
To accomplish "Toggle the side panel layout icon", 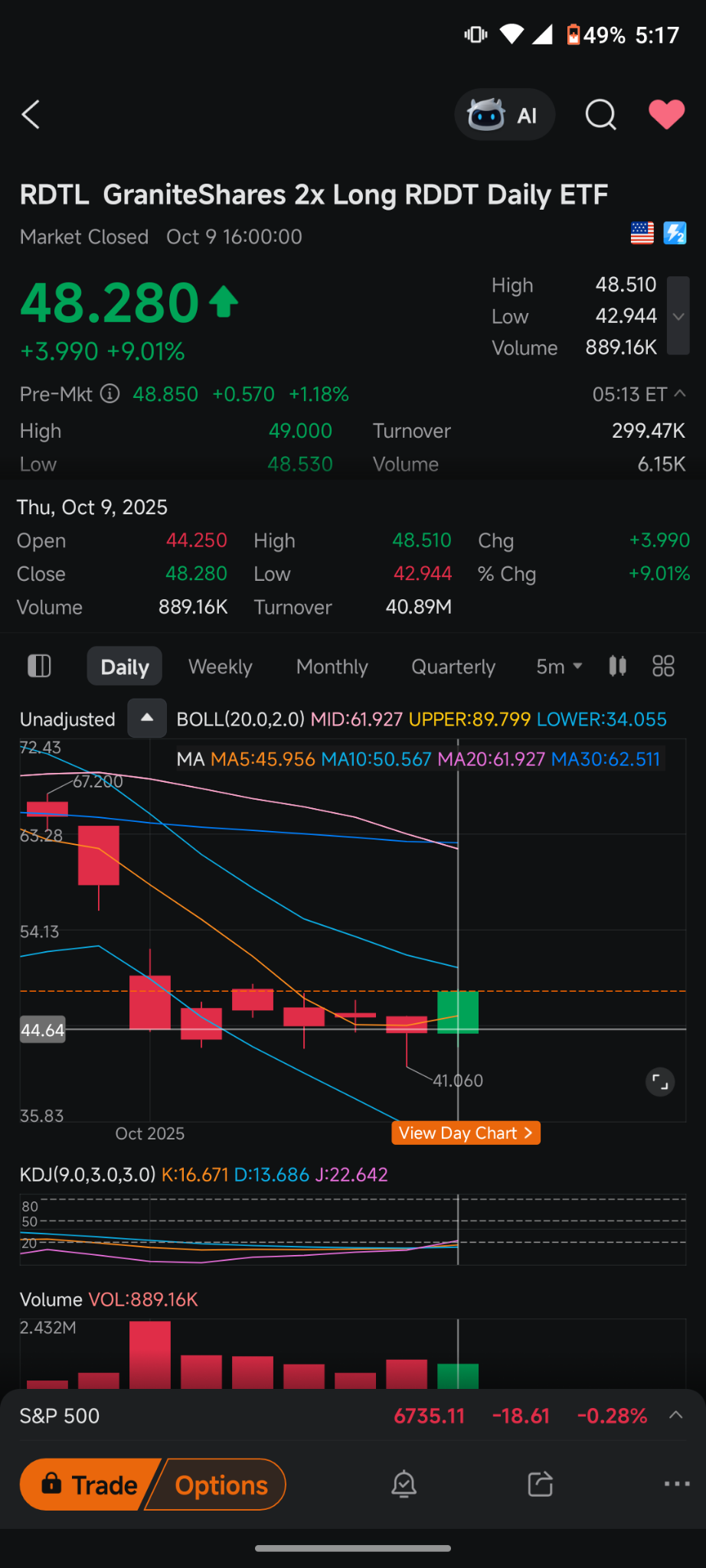I will pyautogui.click(x=39, y=667).
